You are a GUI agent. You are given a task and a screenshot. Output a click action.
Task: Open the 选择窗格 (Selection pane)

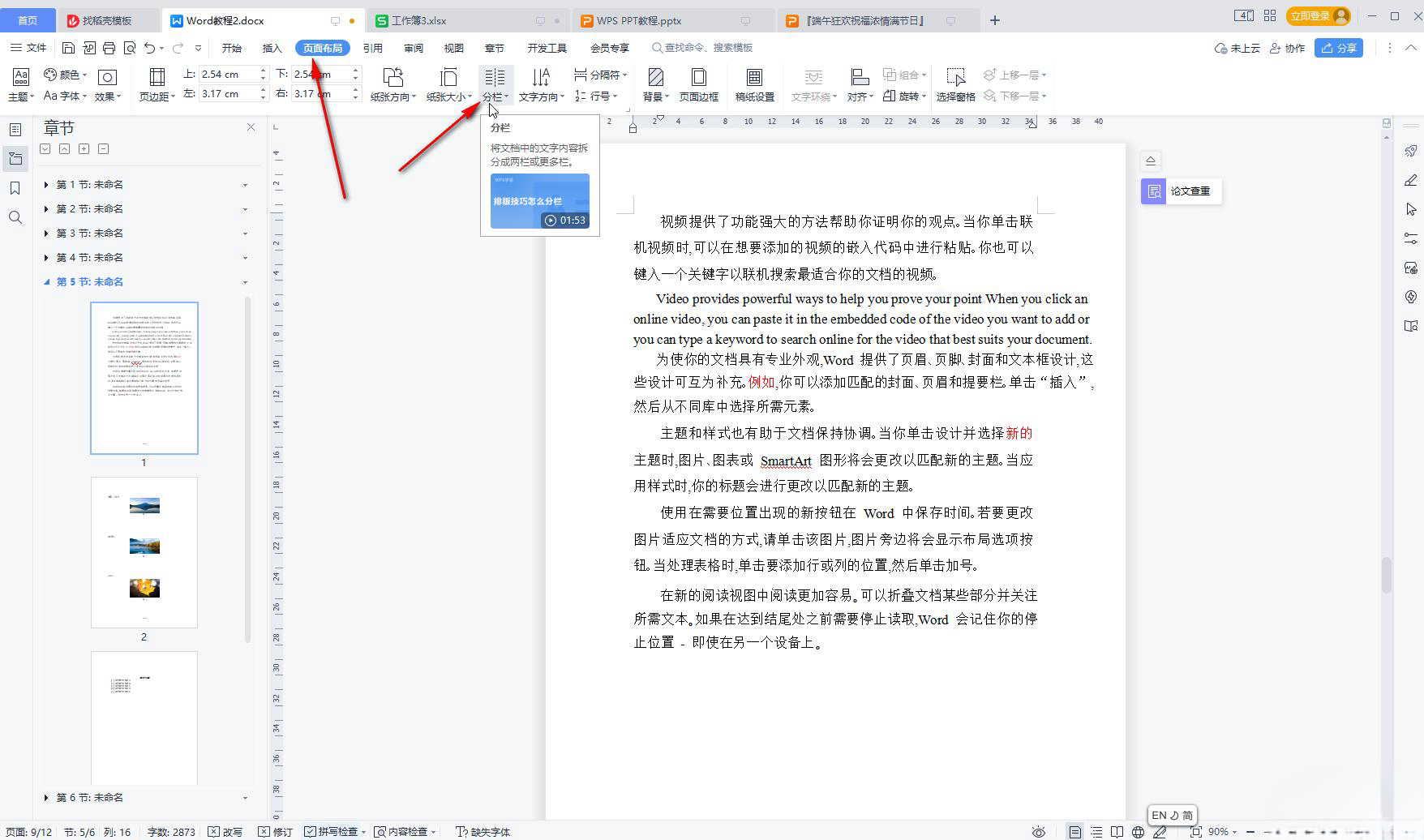point(955,85)
